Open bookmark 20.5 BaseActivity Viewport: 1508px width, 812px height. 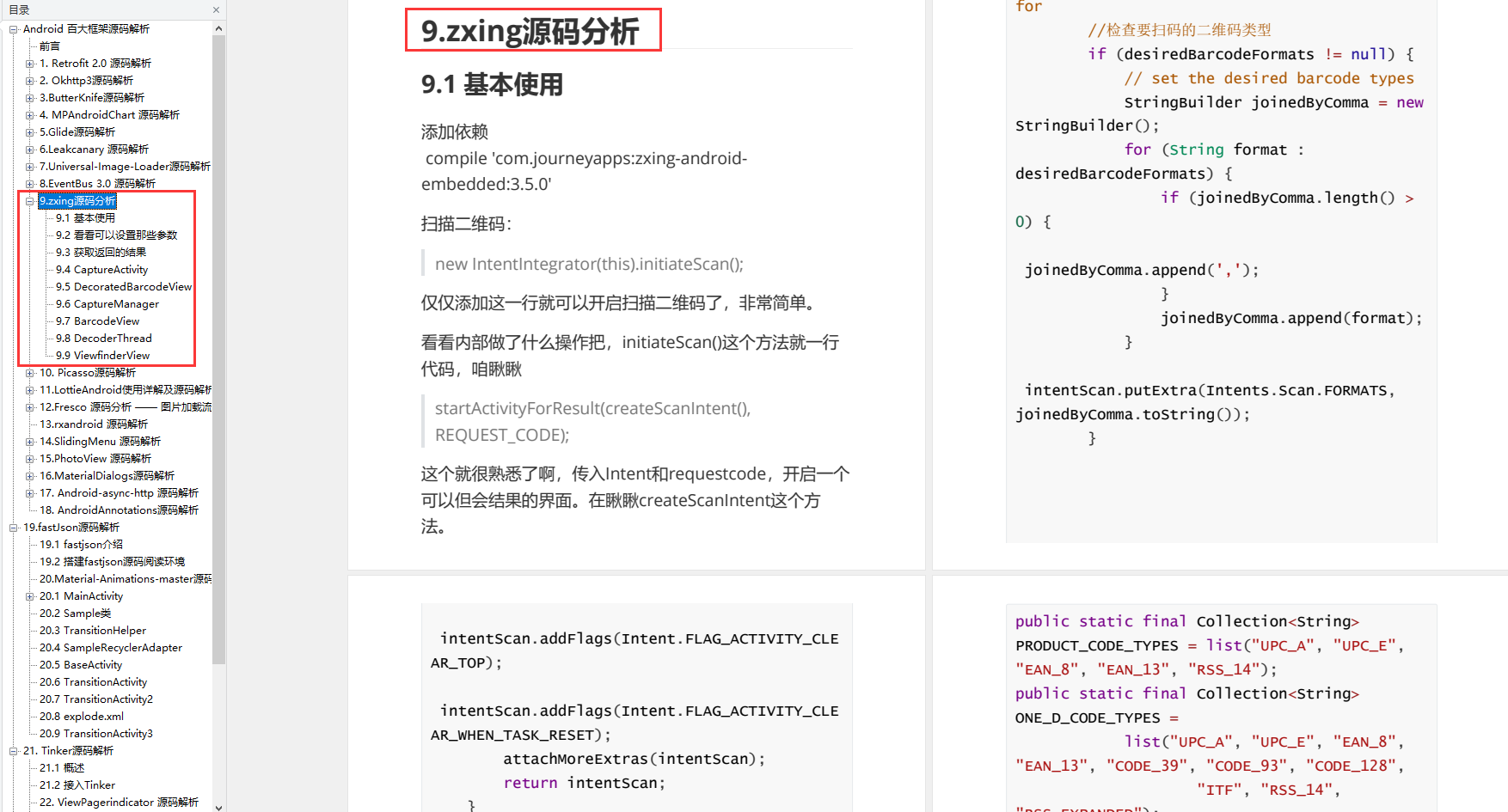coord(81,665)
